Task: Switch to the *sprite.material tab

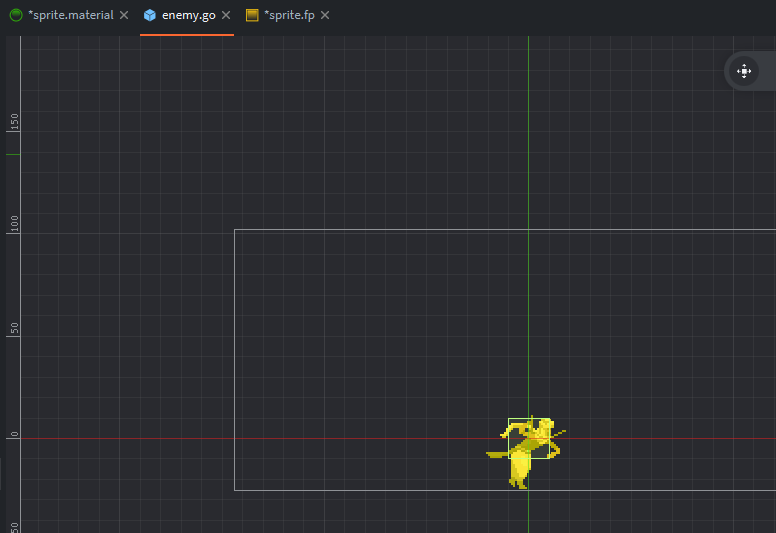Action: click(70, 15)
